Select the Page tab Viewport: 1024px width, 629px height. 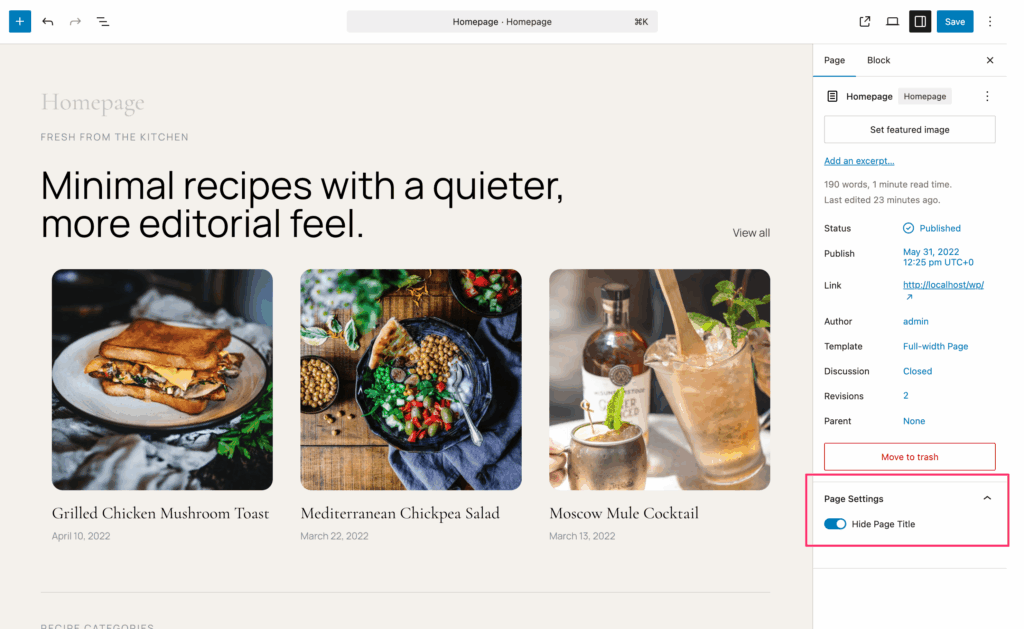tap(834, 60)
